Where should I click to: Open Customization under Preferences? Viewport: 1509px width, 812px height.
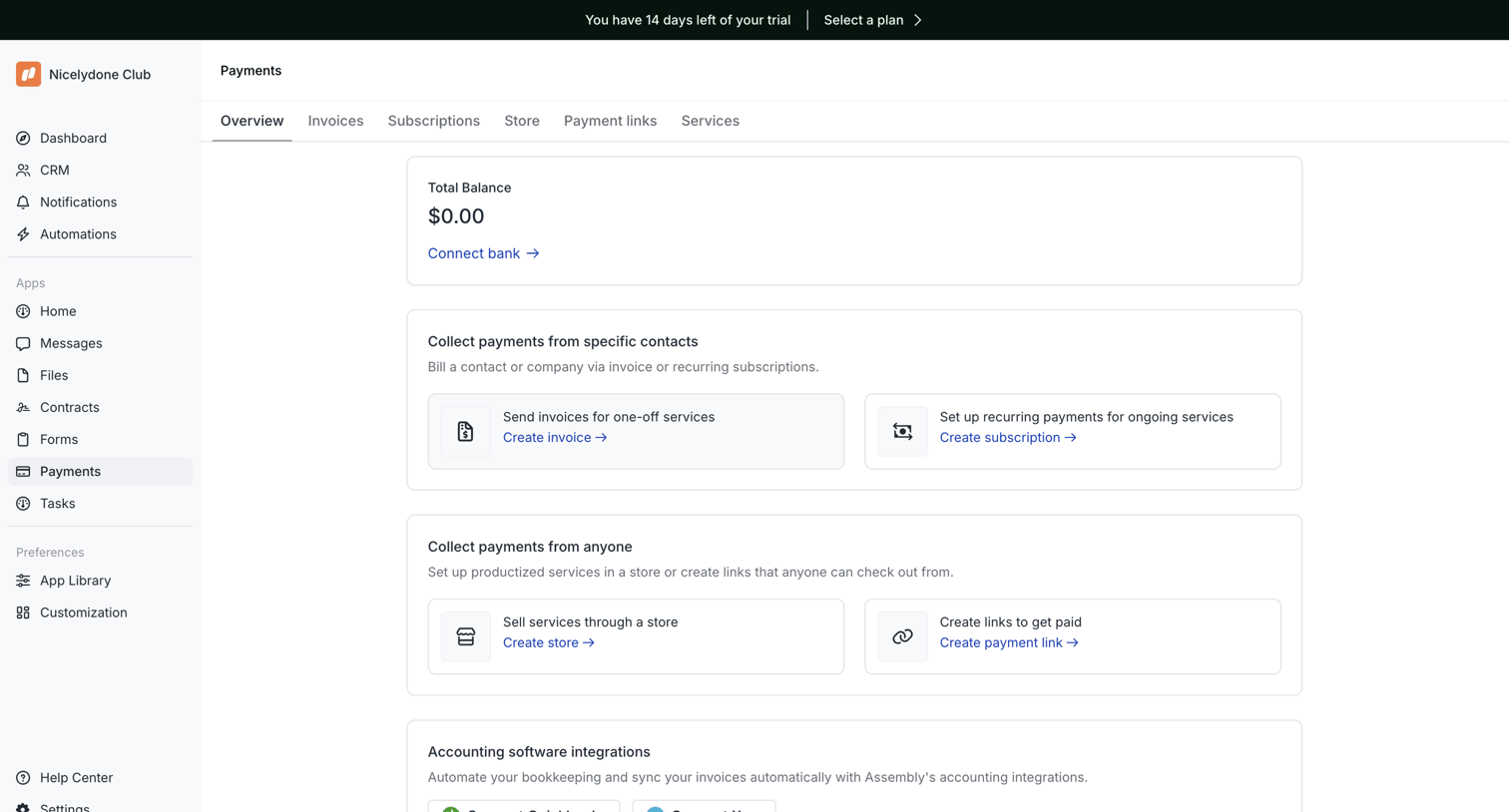pyautogui.click(x=100, y=612)
